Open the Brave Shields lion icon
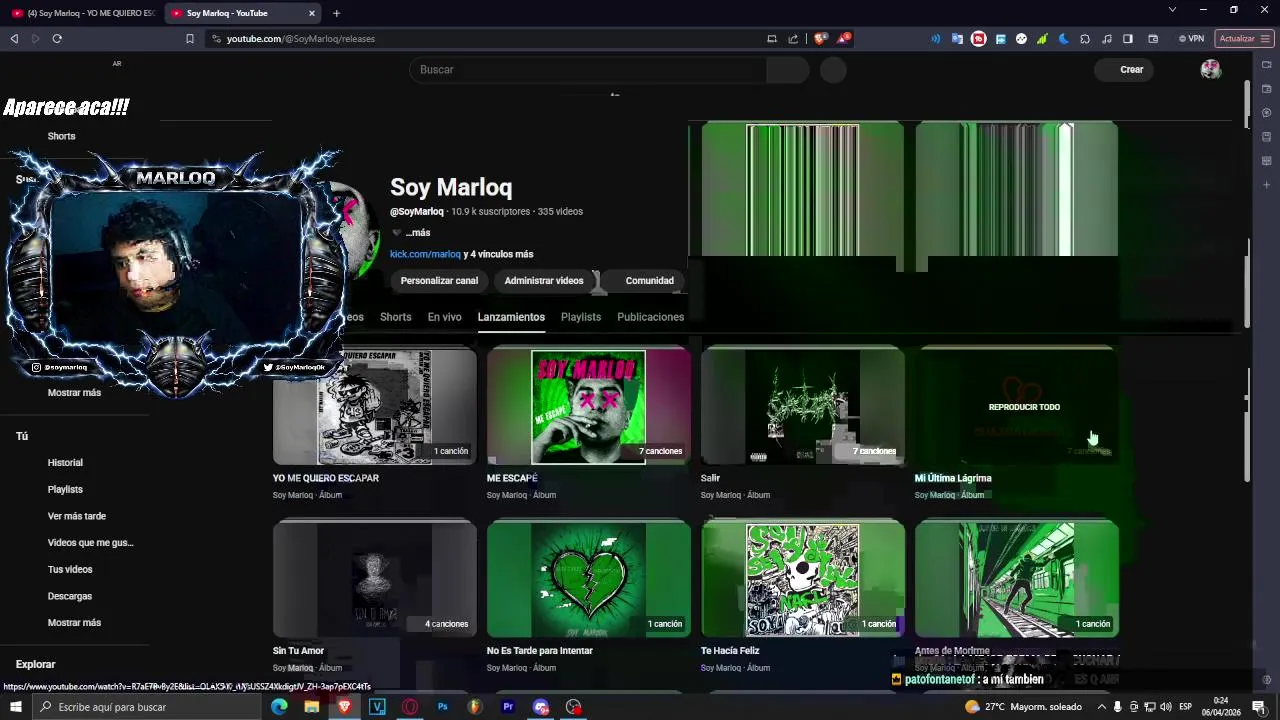Image resolution: width=1280 pixels, height=720 pixels. click(820, 39)
